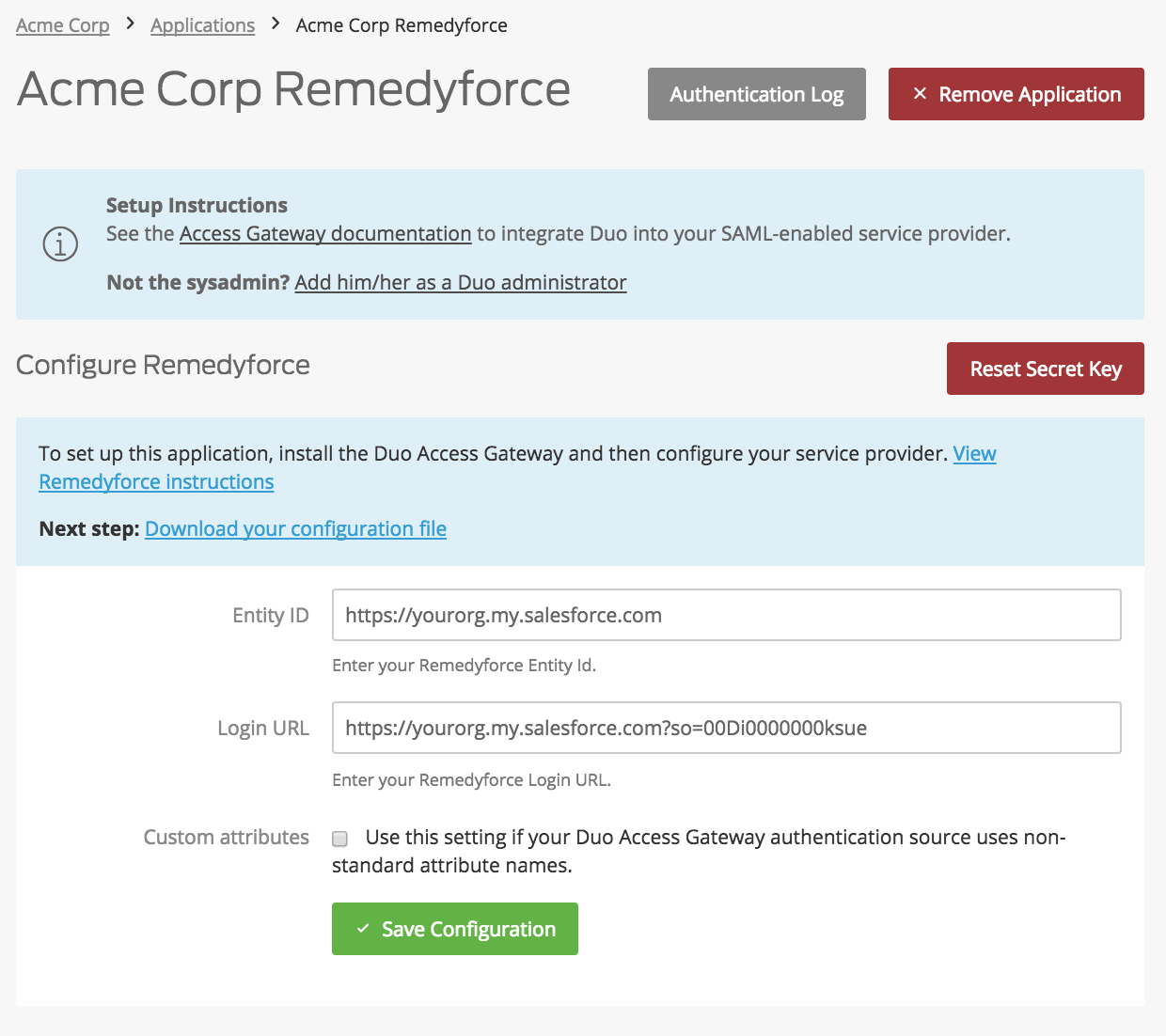The height and width of the screenshot is (1036, 1166).
Task: Open the Authentication Log
Action: click(756, 94)
